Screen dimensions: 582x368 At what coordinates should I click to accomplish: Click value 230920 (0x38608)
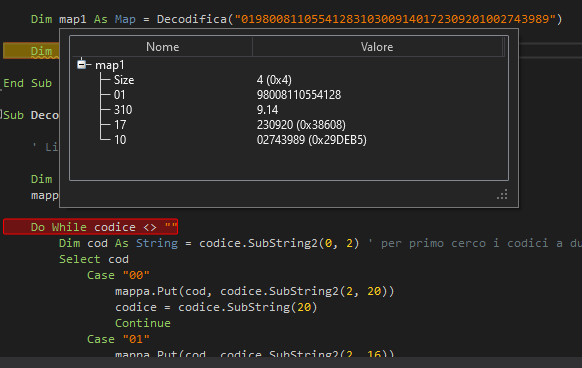coord(301,125)
